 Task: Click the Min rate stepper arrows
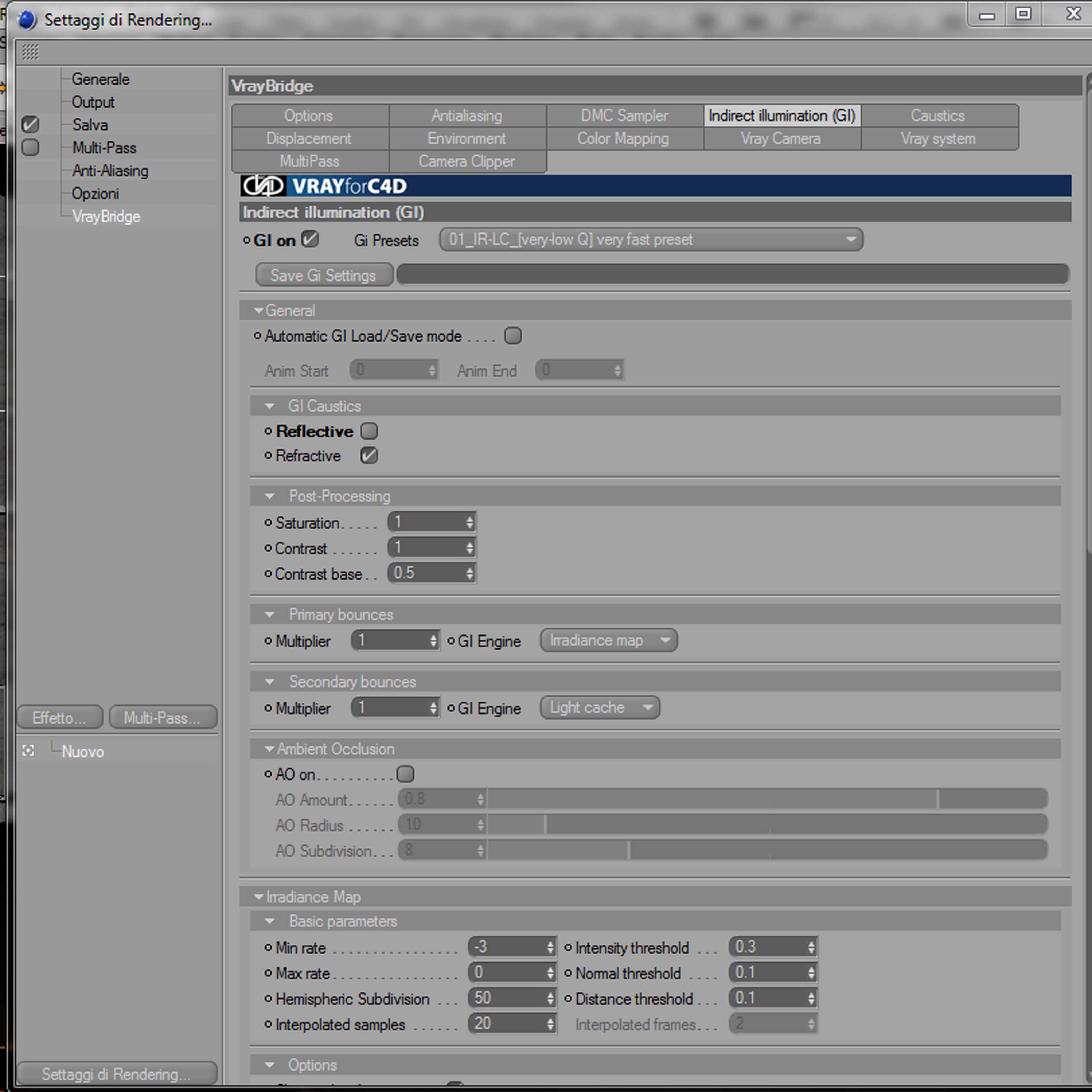tap(550, 947)
